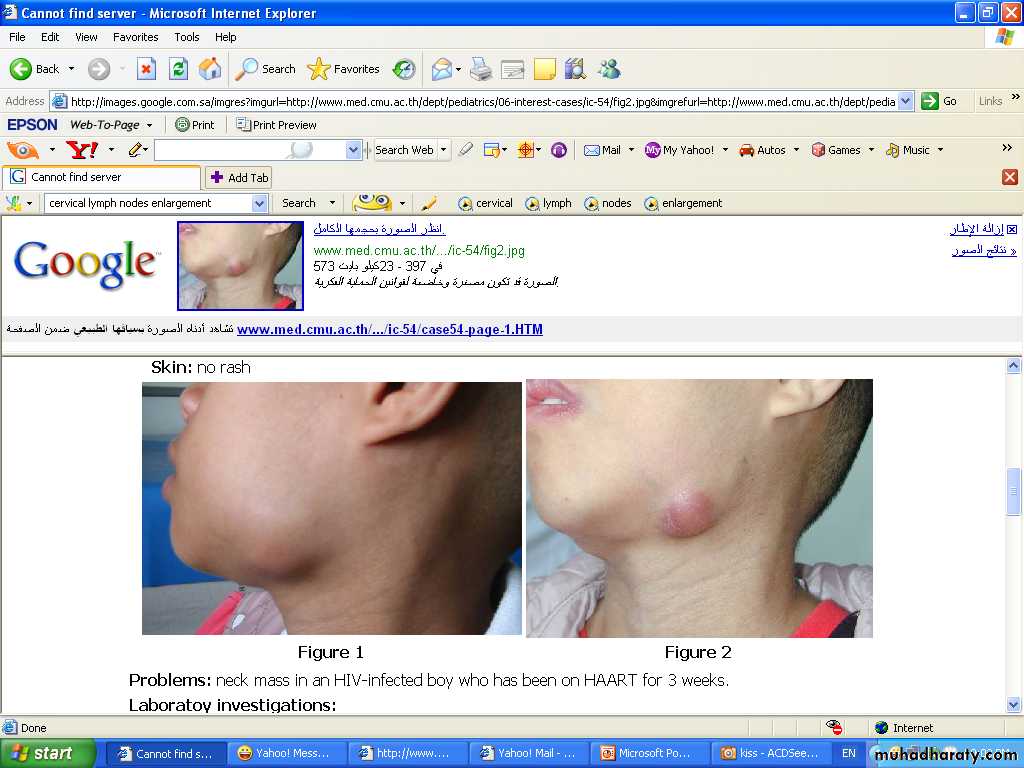
Task: Close the Cannot find server tab
Action: 1010,177
